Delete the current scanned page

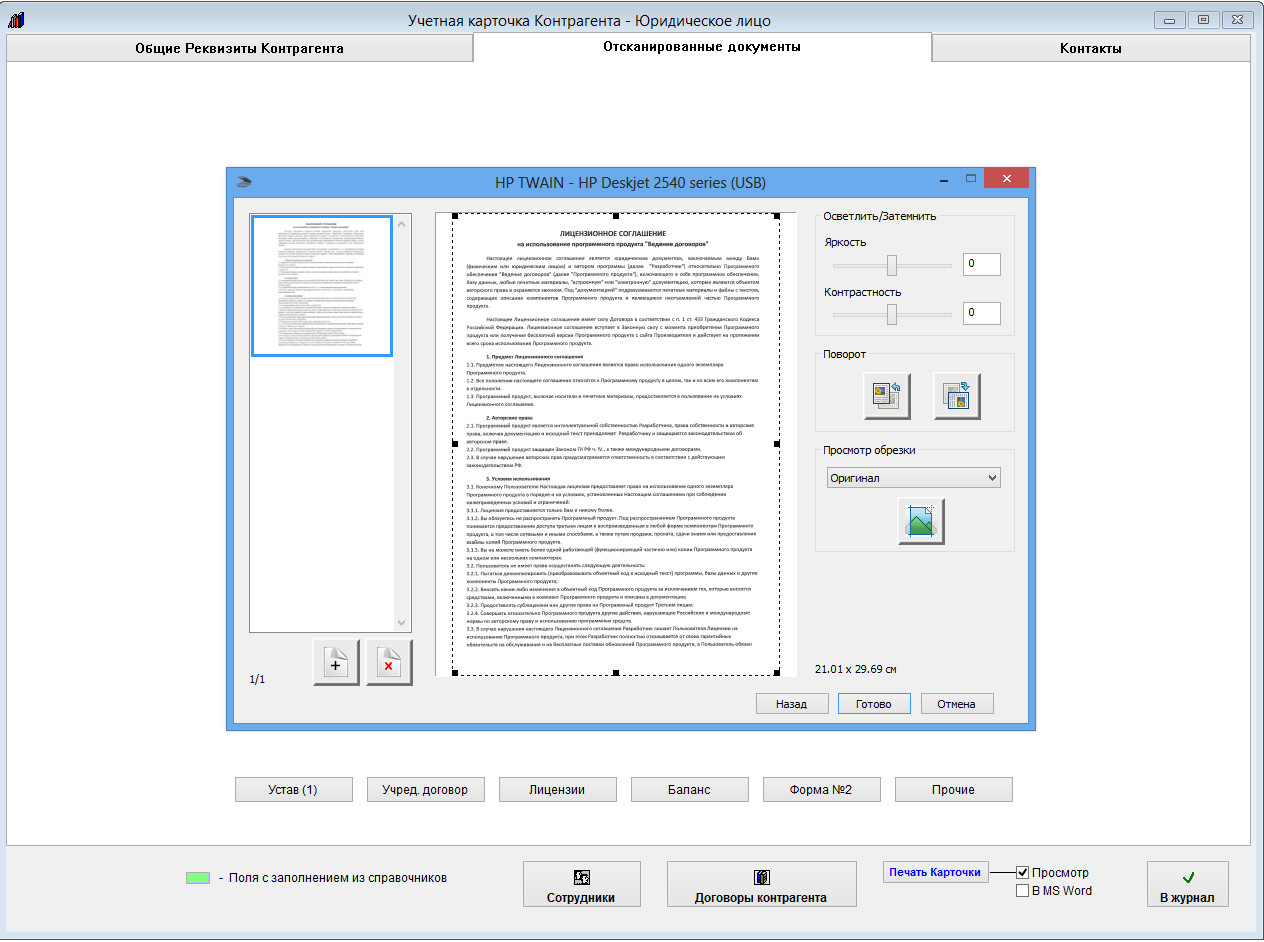[x=389, y=663]
